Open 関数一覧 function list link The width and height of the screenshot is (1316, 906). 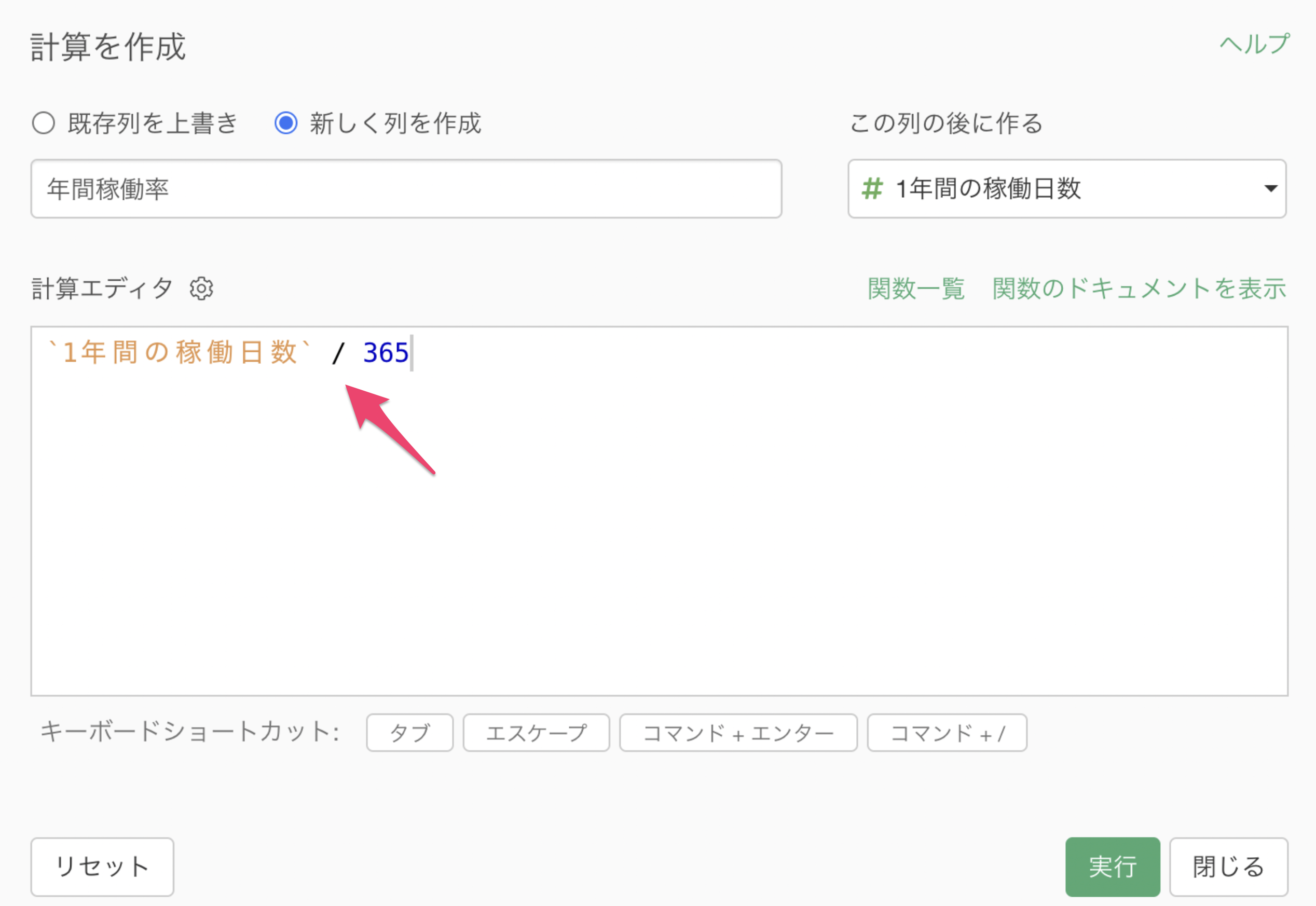pyautogui.click(x=916, y=289)
